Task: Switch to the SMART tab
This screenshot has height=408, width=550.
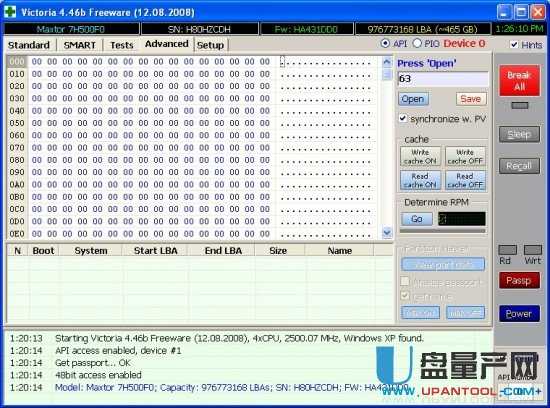Action: (80, 45)
